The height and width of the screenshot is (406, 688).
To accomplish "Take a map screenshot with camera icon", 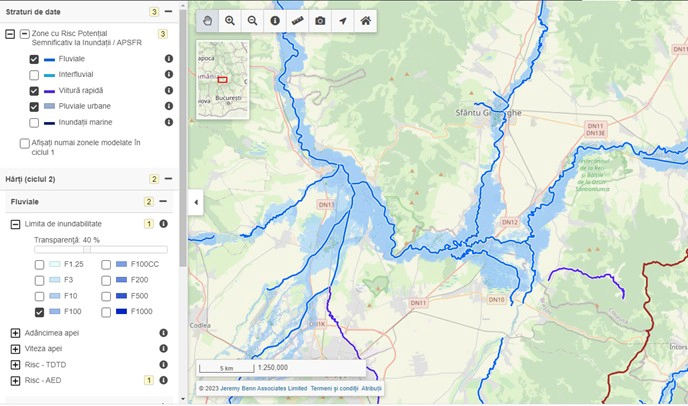I will pyautogui.click(x=320, y=20).
